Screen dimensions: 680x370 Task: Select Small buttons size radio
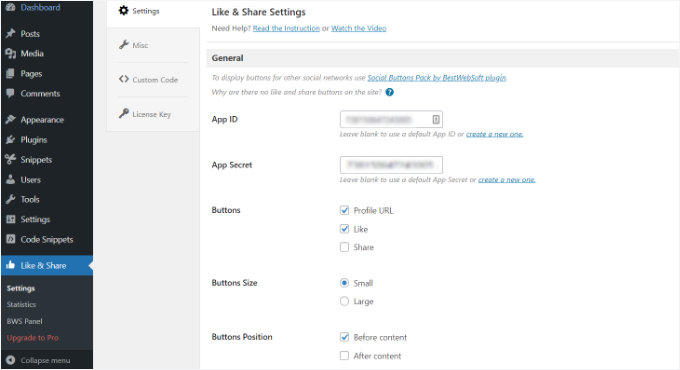click(x=344, y=283)
